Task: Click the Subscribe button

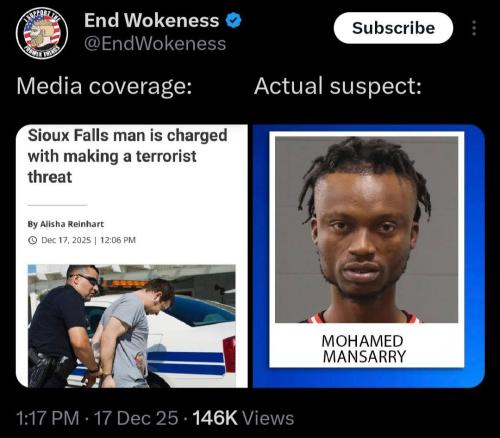Action: pyautogui.click(x=393, y=28)
